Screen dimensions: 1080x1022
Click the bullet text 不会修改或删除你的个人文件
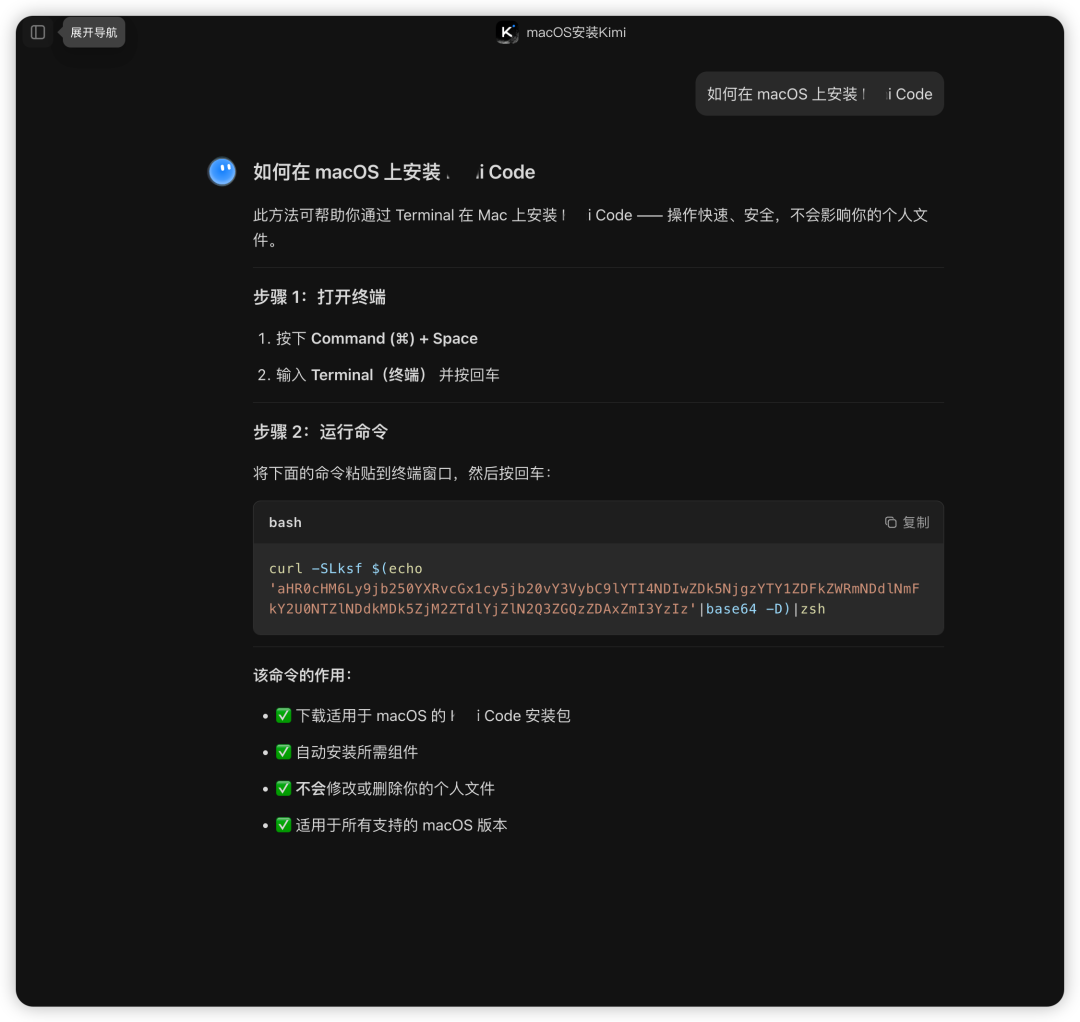(395, 789)
